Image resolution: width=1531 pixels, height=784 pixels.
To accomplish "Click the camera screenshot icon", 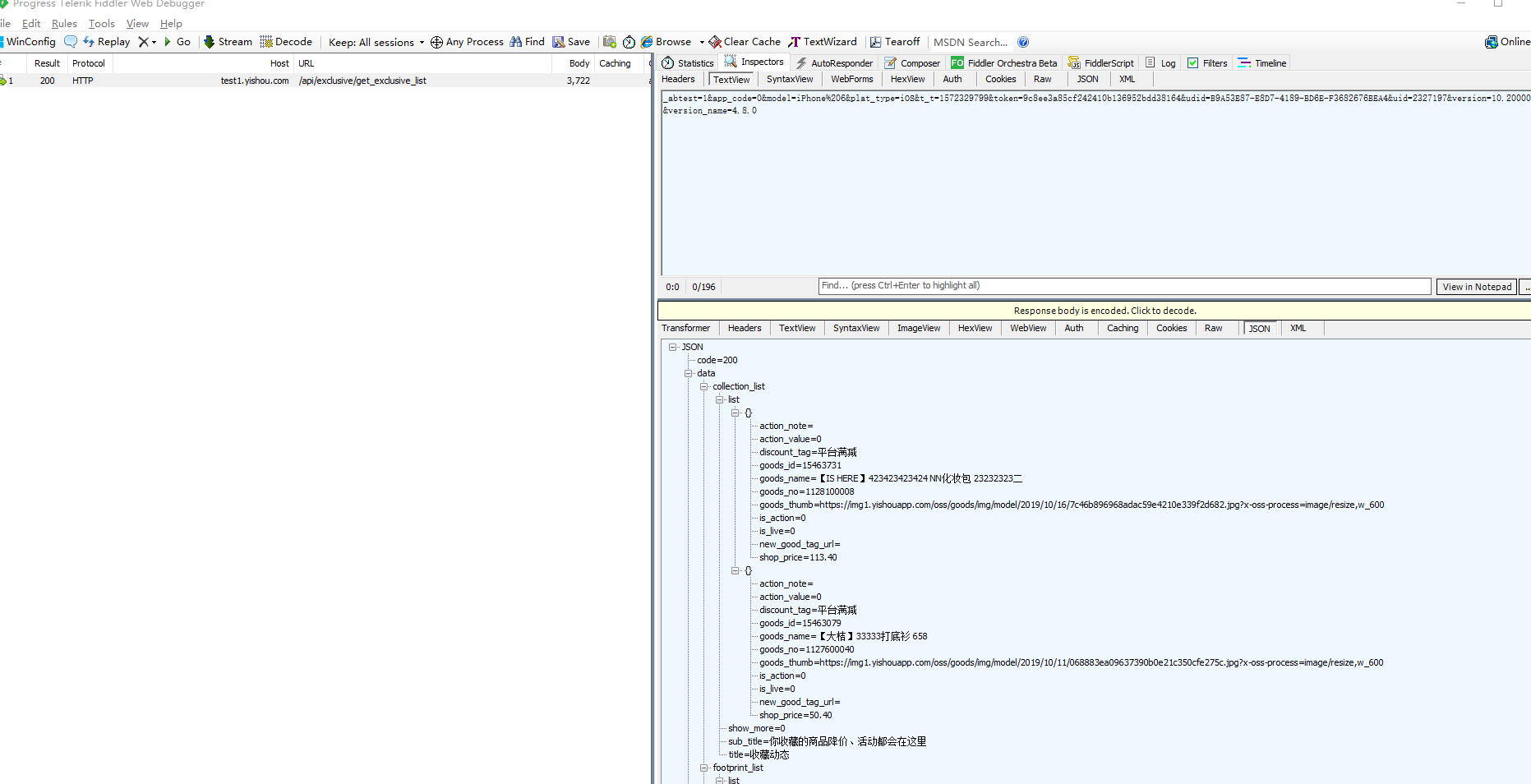I will coord(609,42).
